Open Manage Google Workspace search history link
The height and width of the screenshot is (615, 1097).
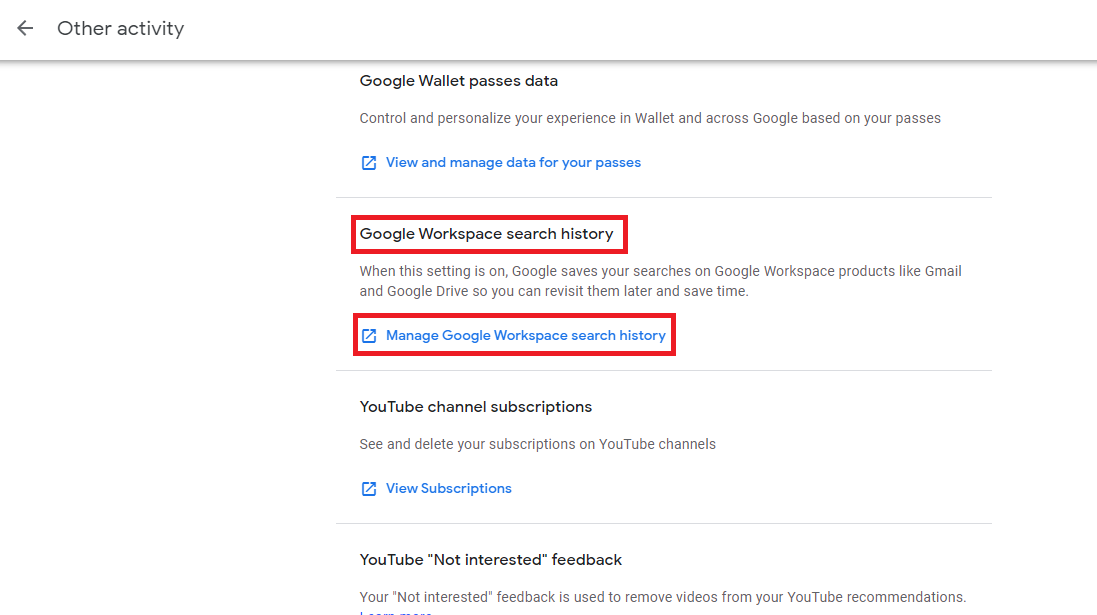tap(525, 335)
